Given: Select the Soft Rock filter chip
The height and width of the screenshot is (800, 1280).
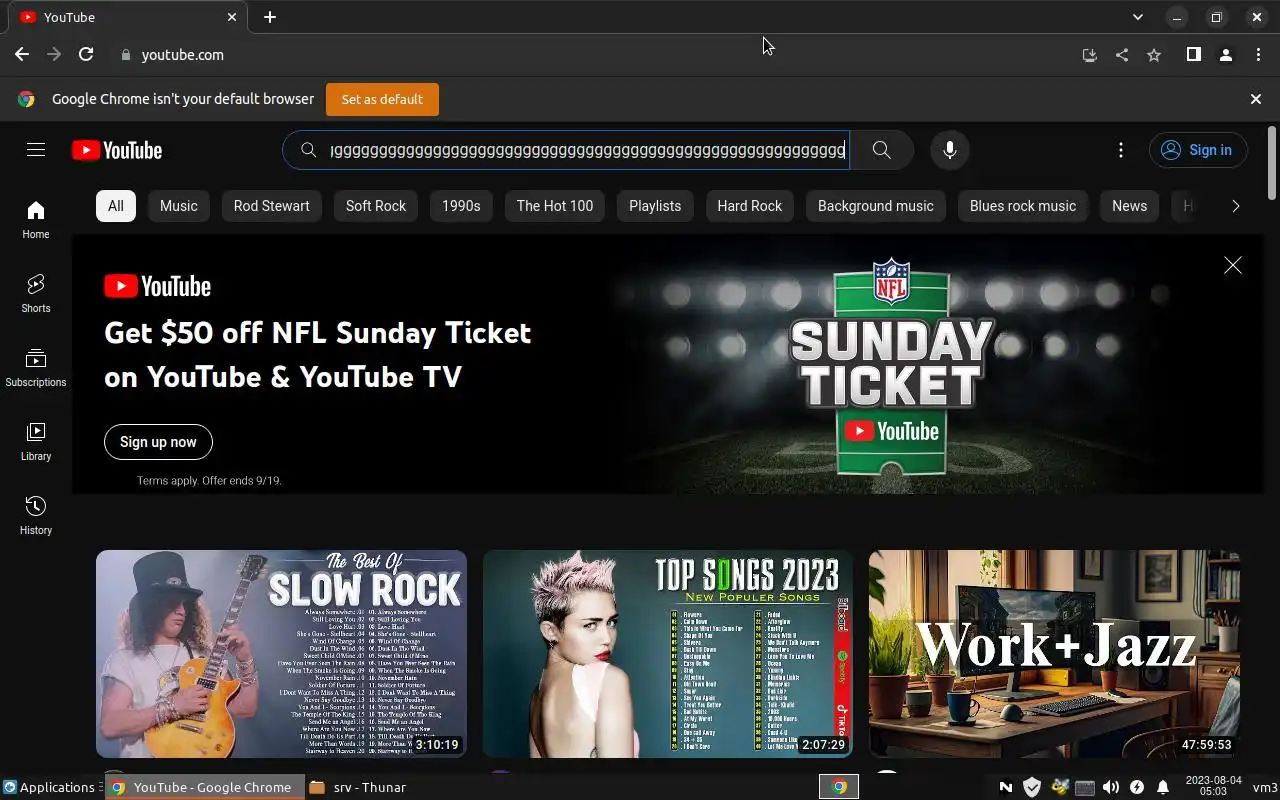Looking at the screenshot, I should [376, 206].
